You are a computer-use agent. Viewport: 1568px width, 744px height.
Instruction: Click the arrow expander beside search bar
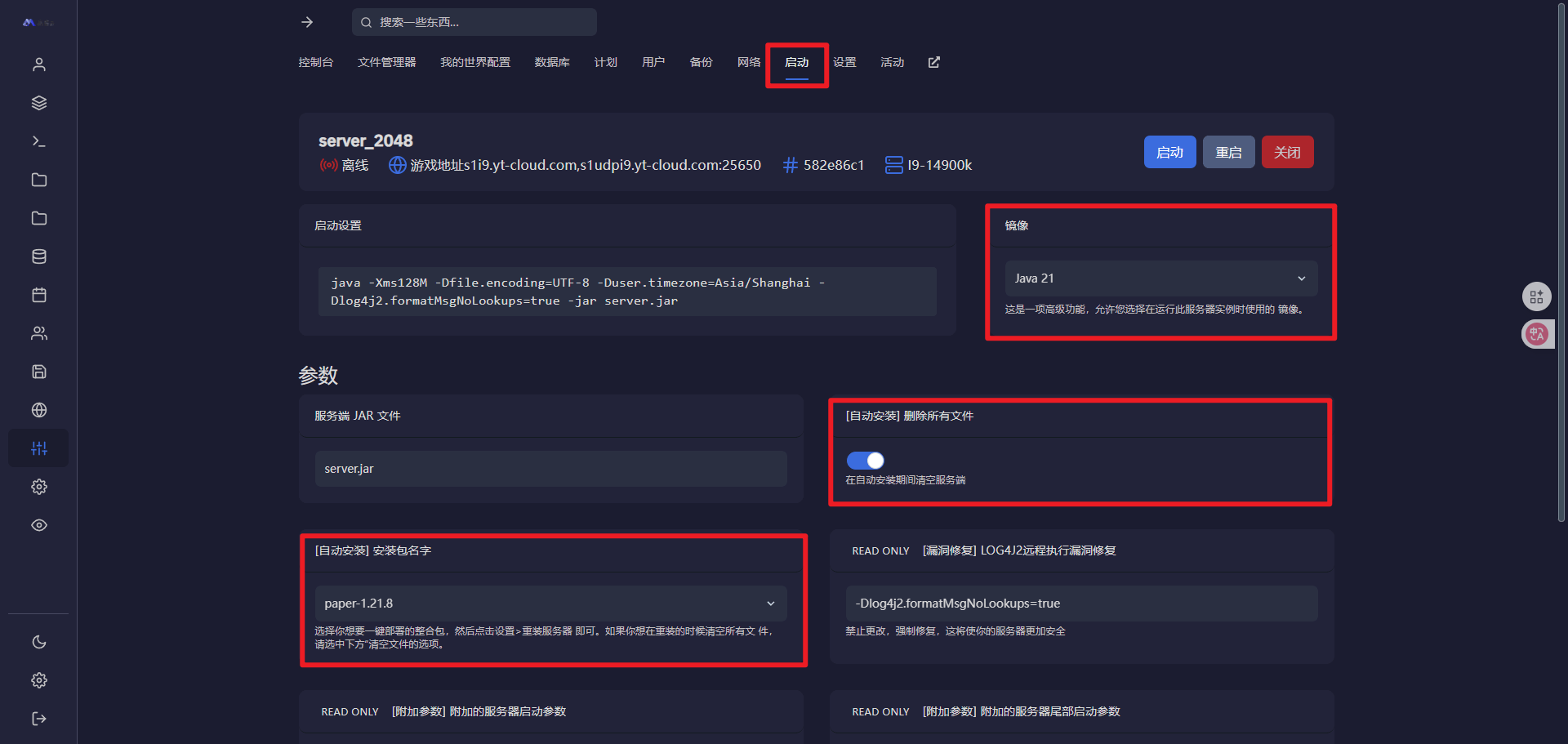307,22
